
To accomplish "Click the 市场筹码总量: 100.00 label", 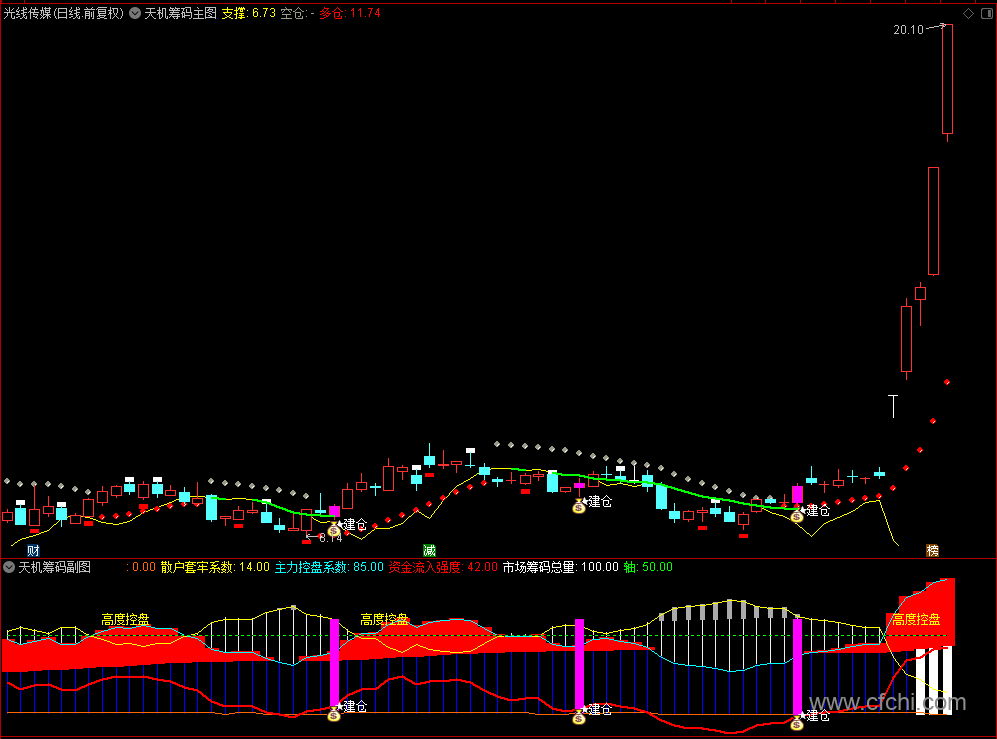I will click(x=560, y=567).
